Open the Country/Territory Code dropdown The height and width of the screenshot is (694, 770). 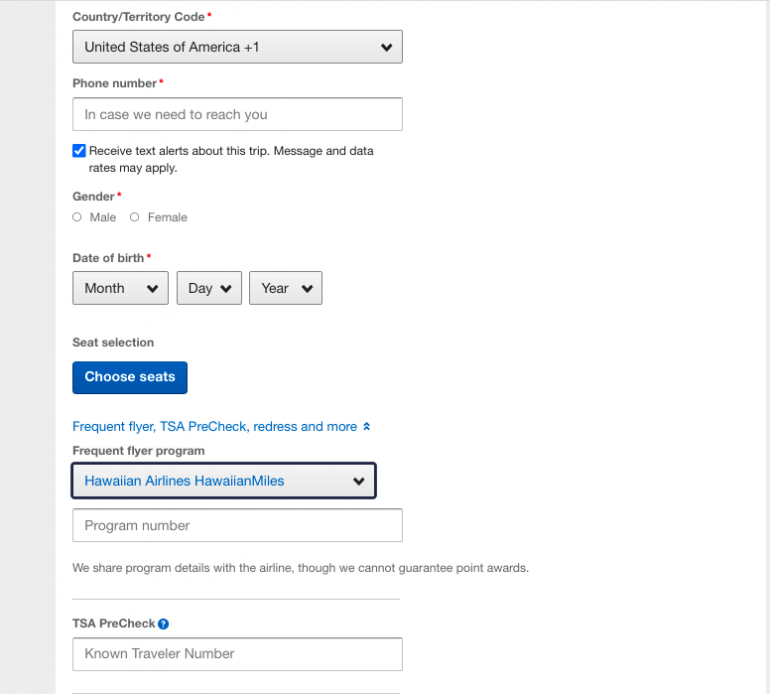click(237, 47)
